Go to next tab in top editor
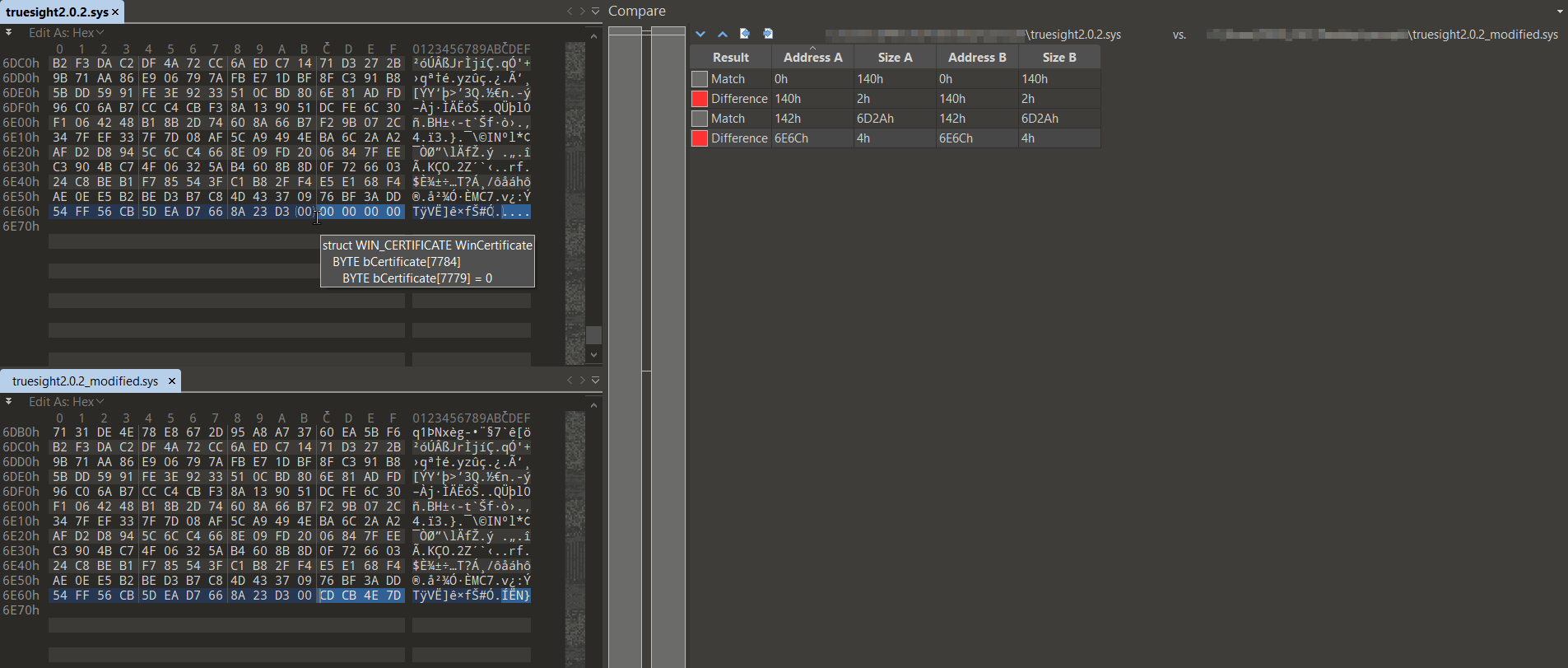The width and height of the screenshot is (1568, 668). (x=582, y=12)
